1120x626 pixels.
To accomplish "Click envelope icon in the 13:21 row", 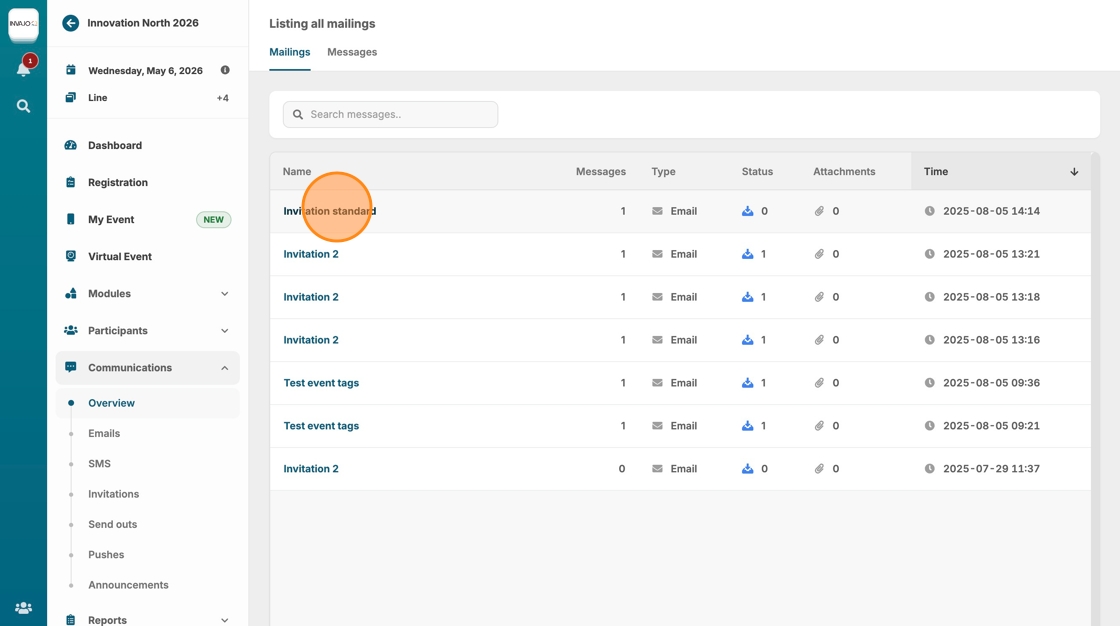I will pyautogui.click(x=657, y=254).
